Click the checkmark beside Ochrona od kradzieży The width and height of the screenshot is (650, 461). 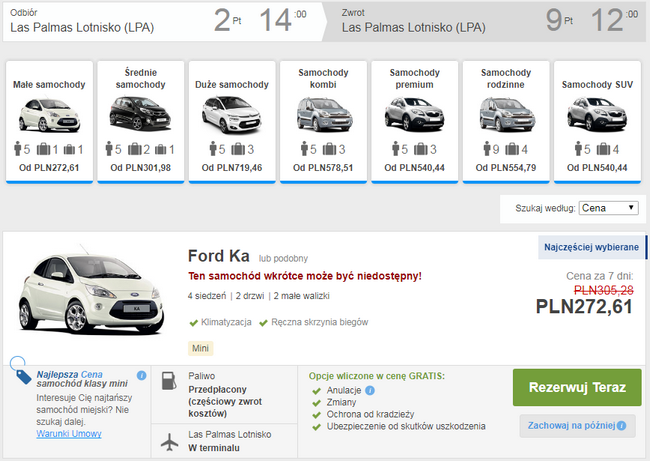317,415
